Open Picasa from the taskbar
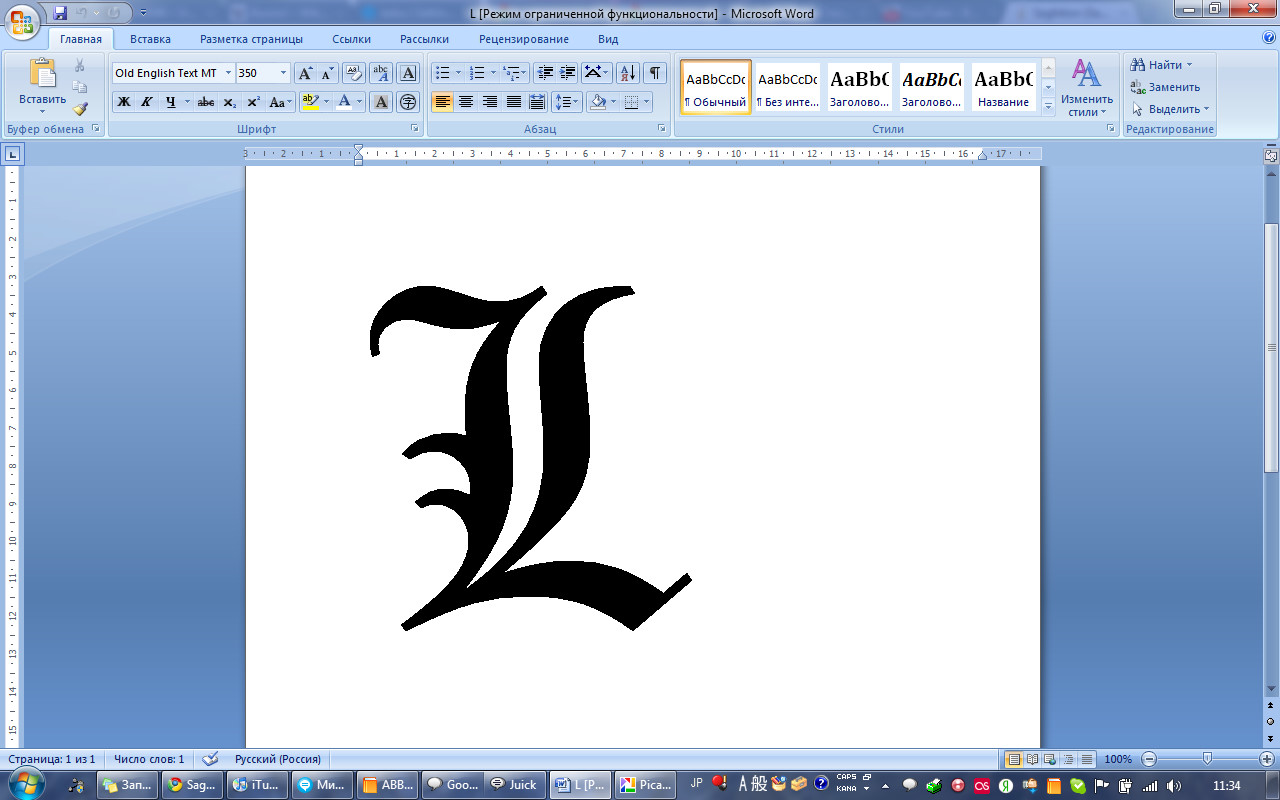1280x800 pixels. coord(645,785)
